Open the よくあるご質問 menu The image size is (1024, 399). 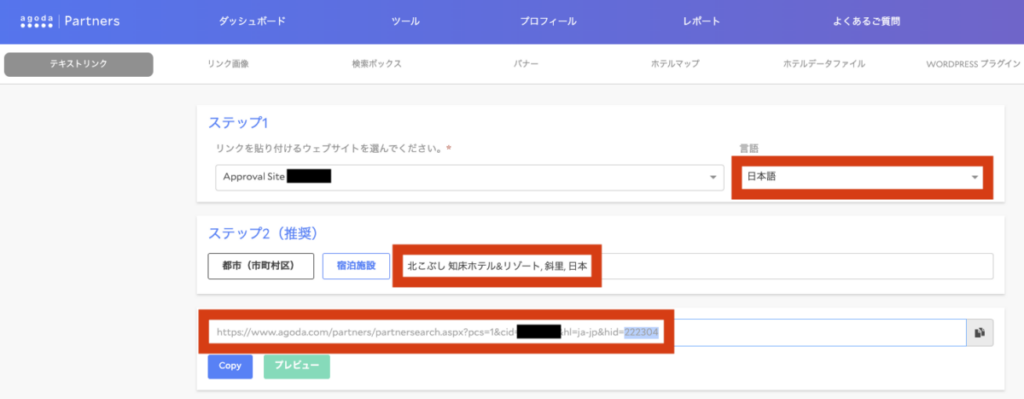[867, 22]
